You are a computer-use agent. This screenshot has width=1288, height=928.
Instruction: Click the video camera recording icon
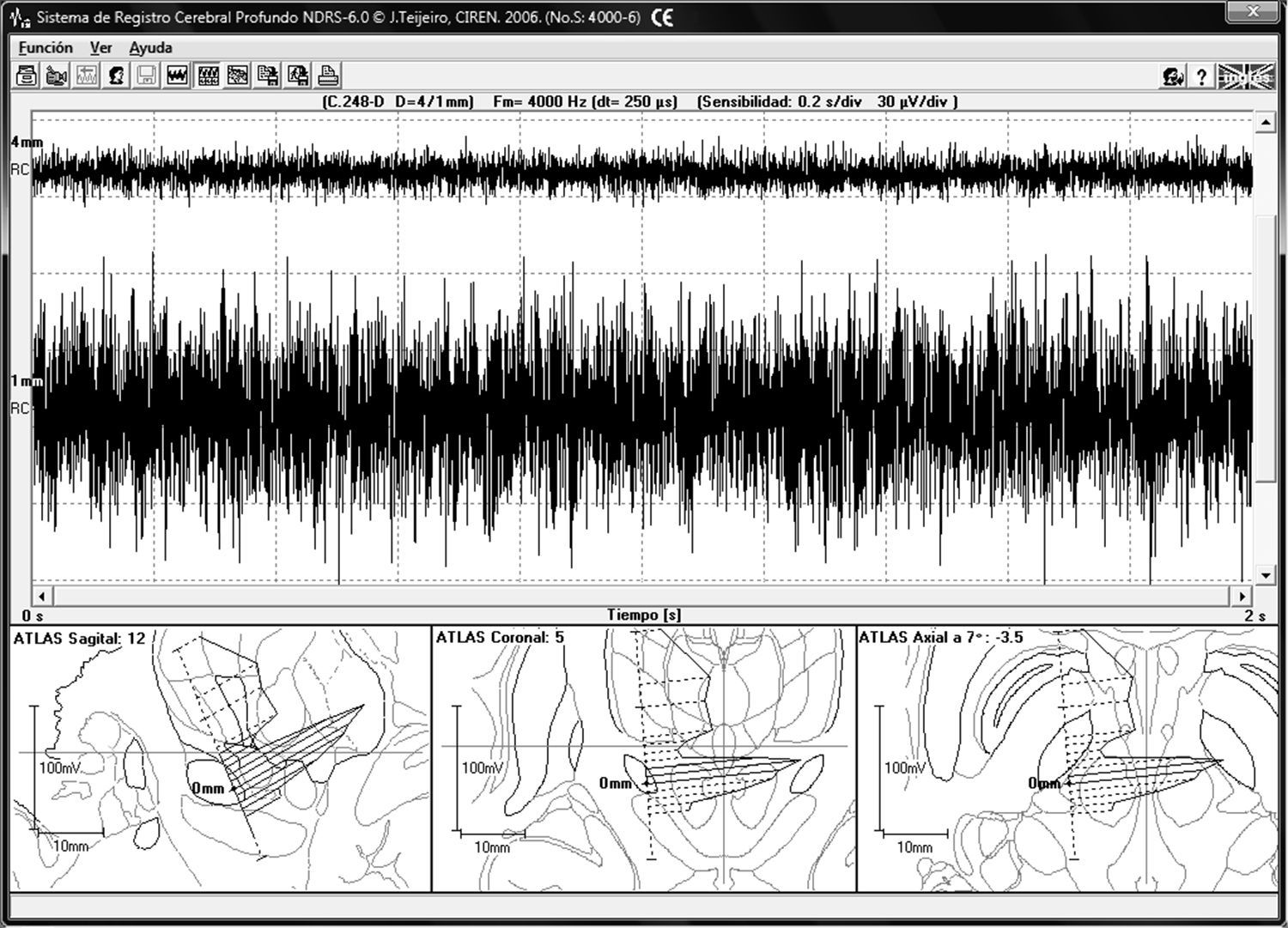click(x=57, y=76)
